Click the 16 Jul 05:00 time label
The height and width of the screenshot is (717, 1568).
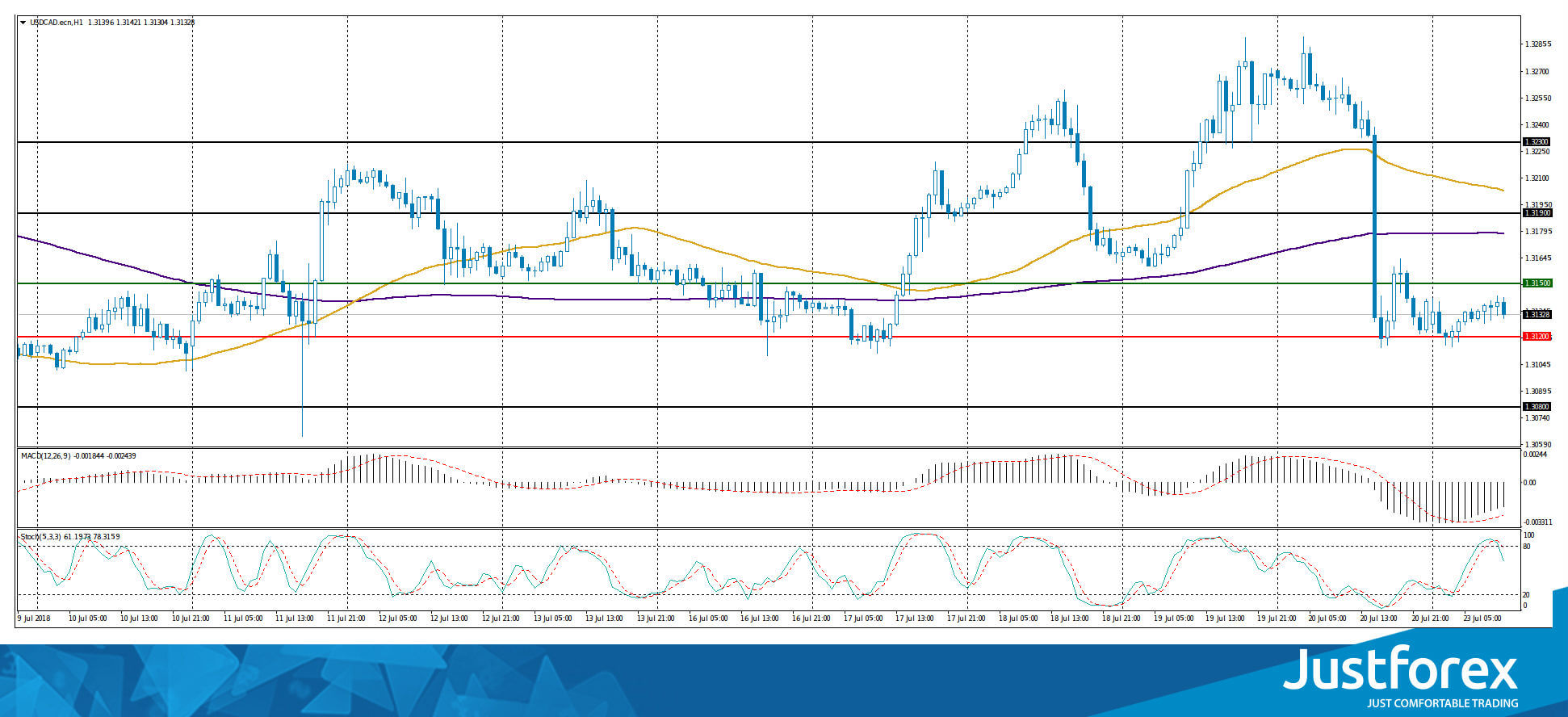click(x=708, y=618)
